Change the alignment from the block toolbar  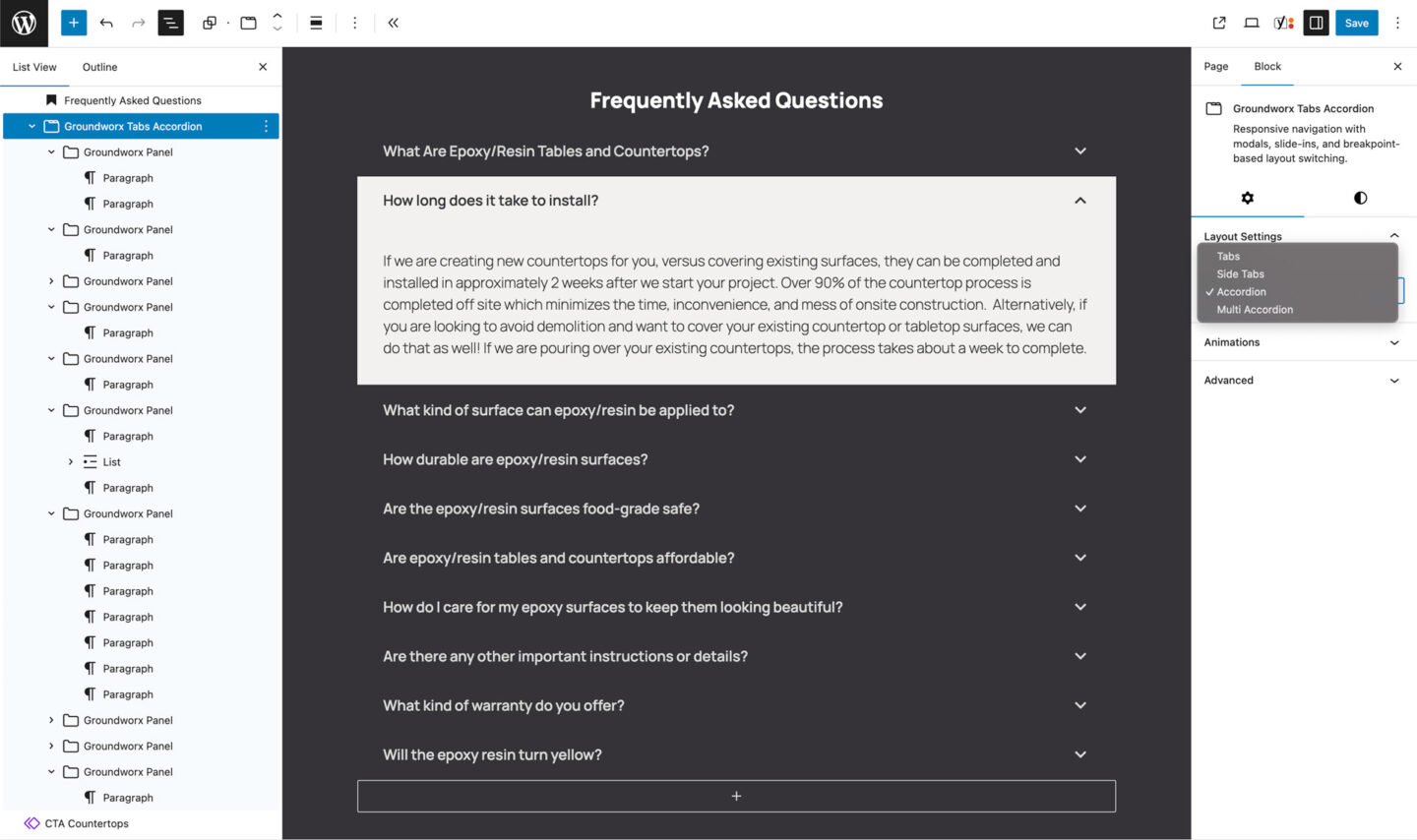(x=316, y=23)
